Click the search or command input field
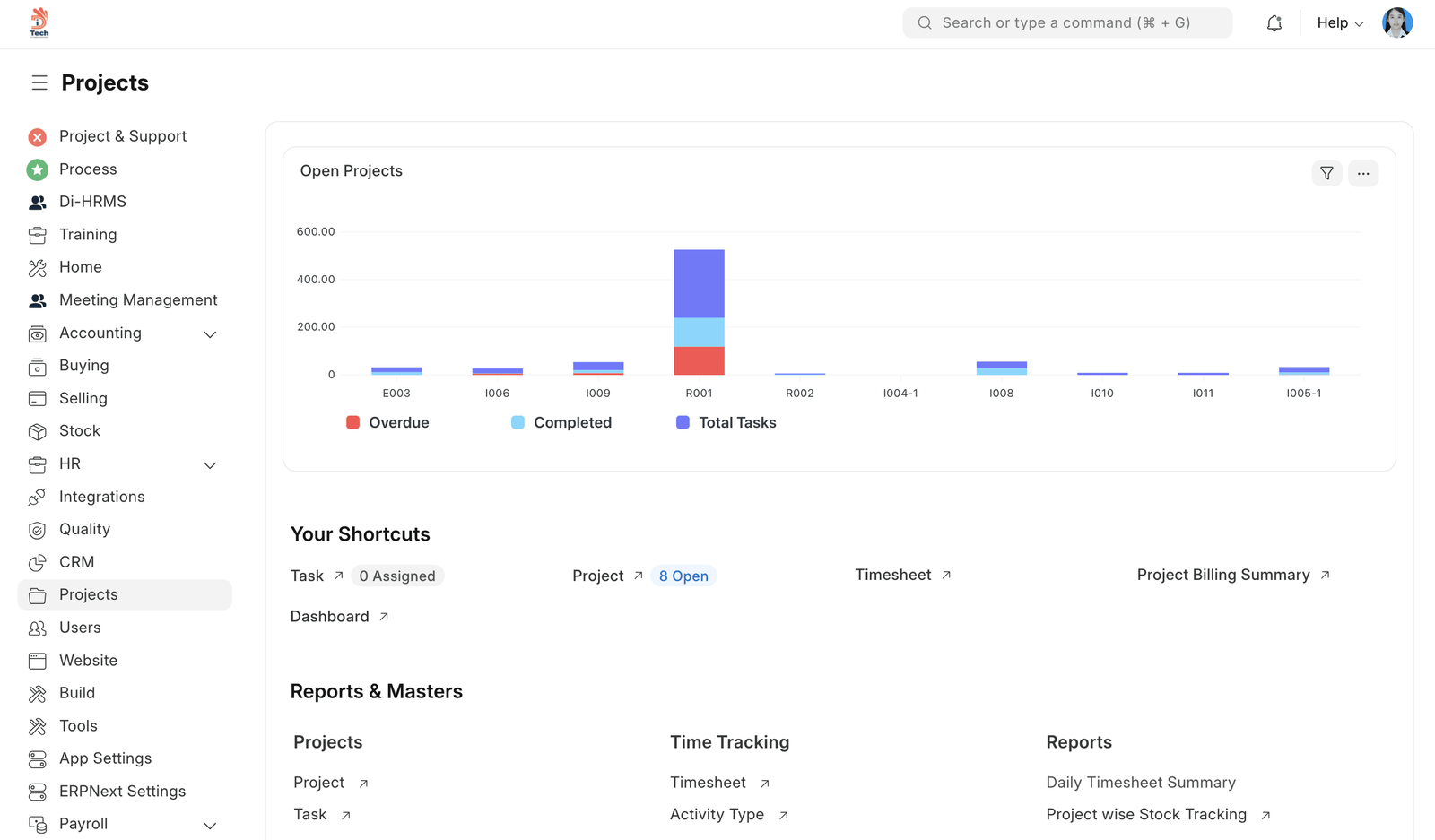Screen dimensions: 1435x840 pos(1066,23)
